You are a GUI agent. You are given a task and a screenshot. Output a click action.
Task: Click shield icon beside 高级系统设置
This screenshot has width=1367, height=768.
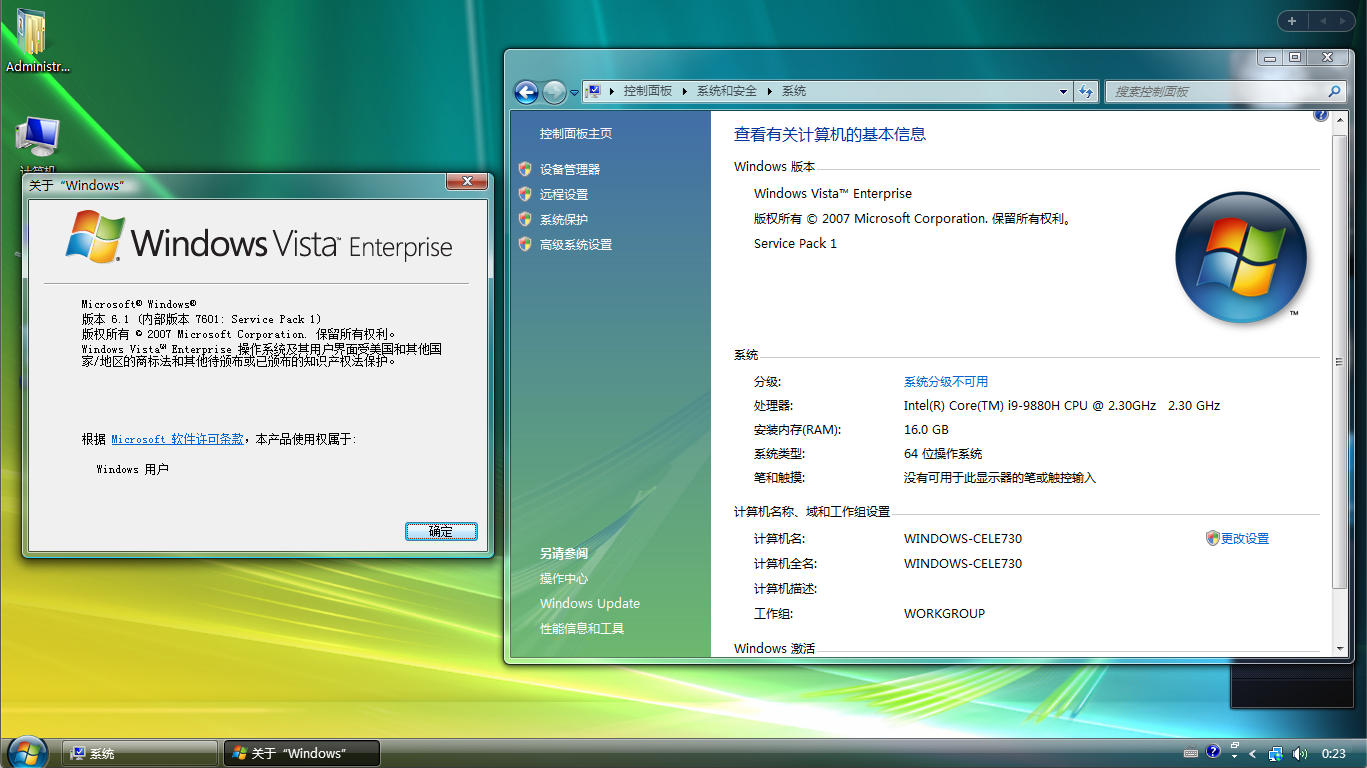[525, 244]
